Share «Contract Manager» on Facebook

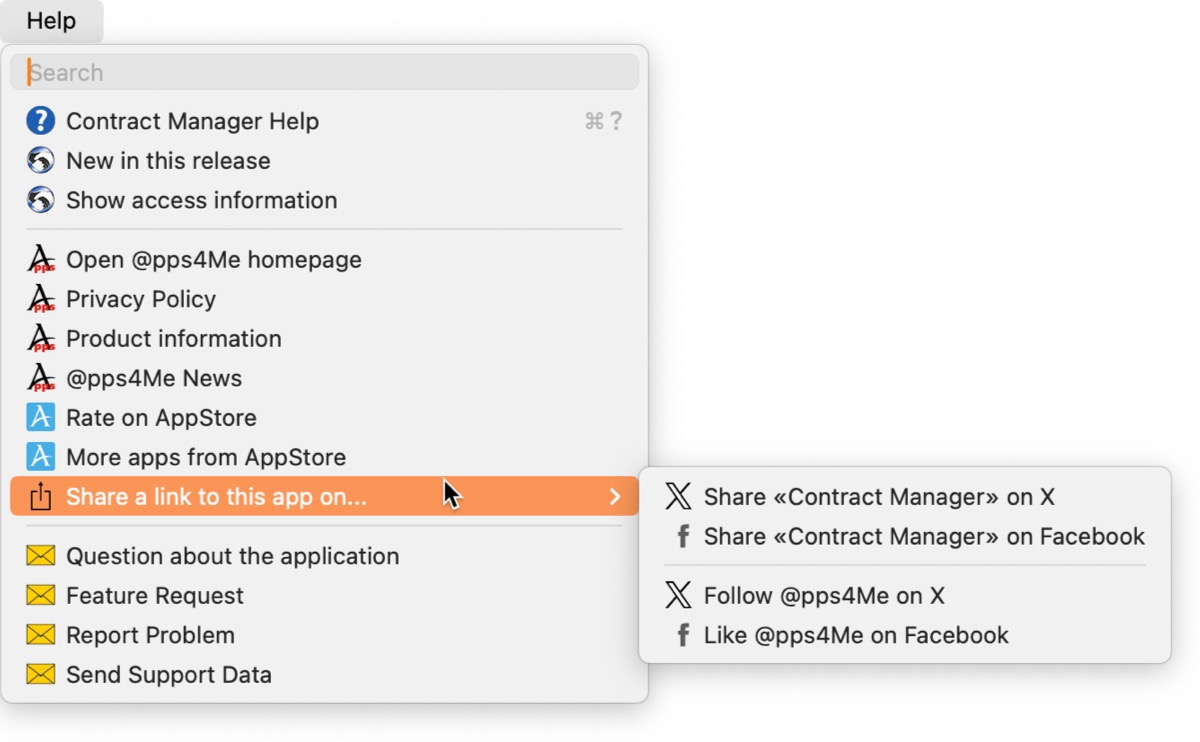click(x=905, y=537)
